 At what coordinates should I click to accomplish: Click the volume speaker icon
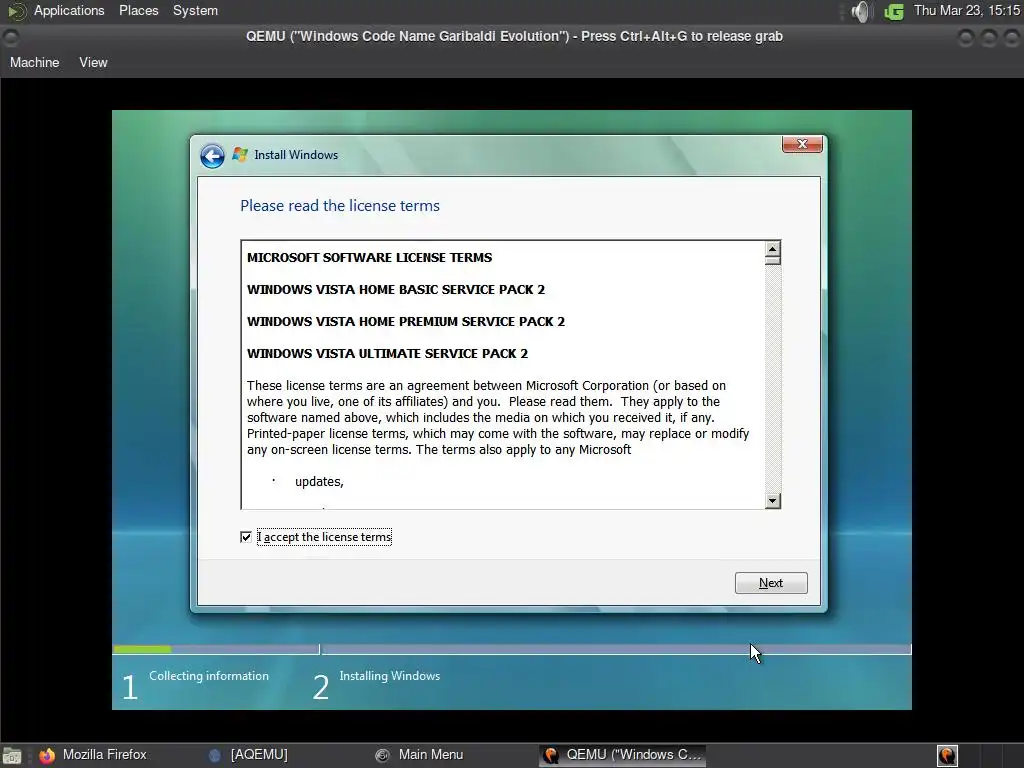tap(861, 11)
